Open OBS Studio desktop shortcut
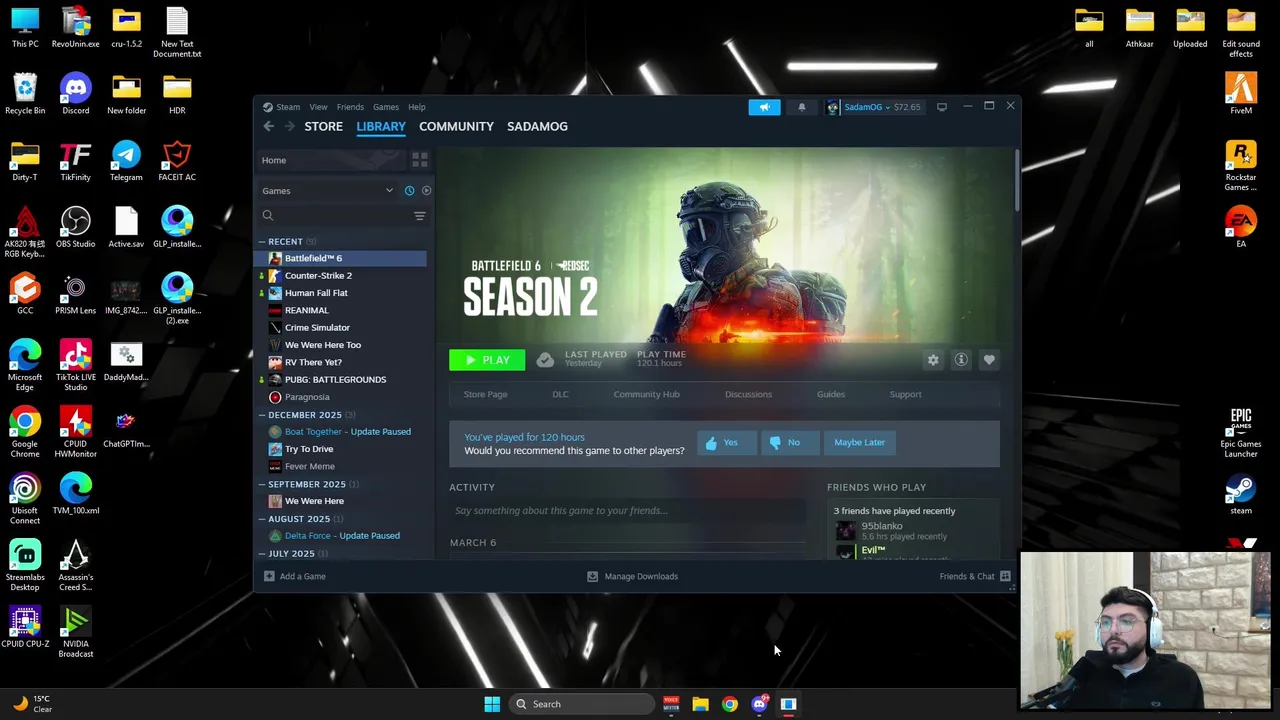Image resolution: width=1280 pixels, height=720 pixels. point(75,228)
